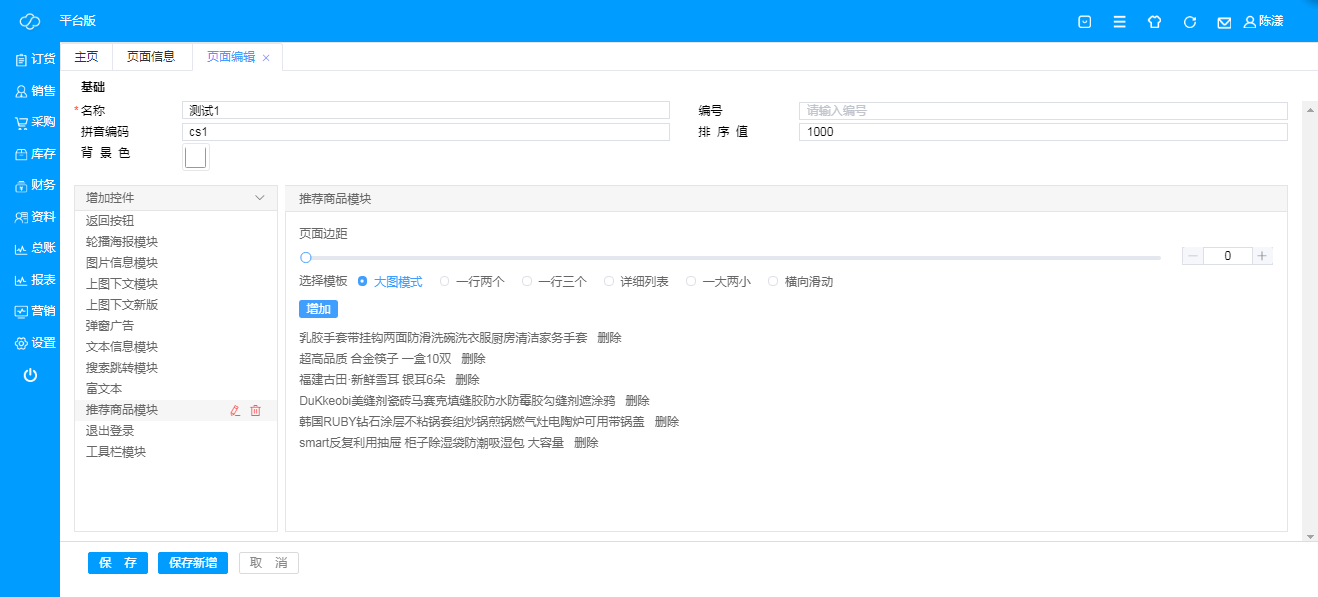Open user menu 陈漾 in header
Image resolution: width=1318 pixels, height=597 pixels.
point(1263,22)
